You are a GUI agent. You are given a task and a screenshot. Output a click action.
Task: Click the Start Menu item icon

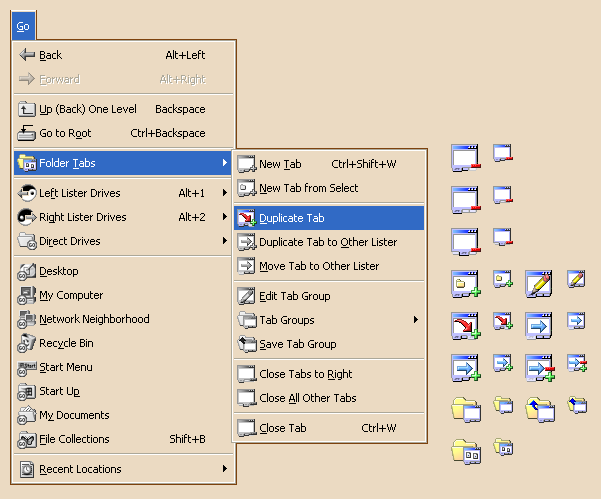pyautogui.click(x=26, y=368)
